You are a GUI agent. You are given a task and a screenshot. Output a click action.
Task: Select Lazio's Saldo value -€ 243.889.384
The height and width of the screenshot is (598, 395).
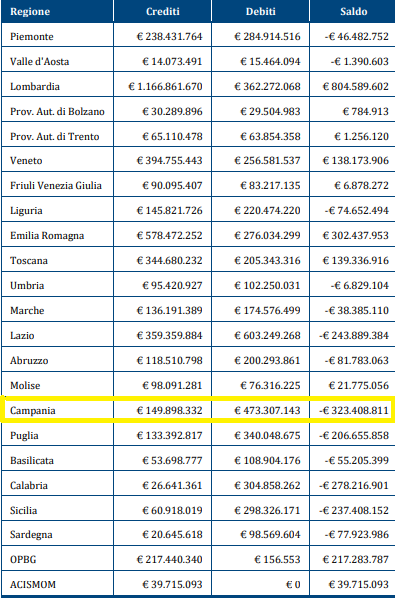pos(354,336)
